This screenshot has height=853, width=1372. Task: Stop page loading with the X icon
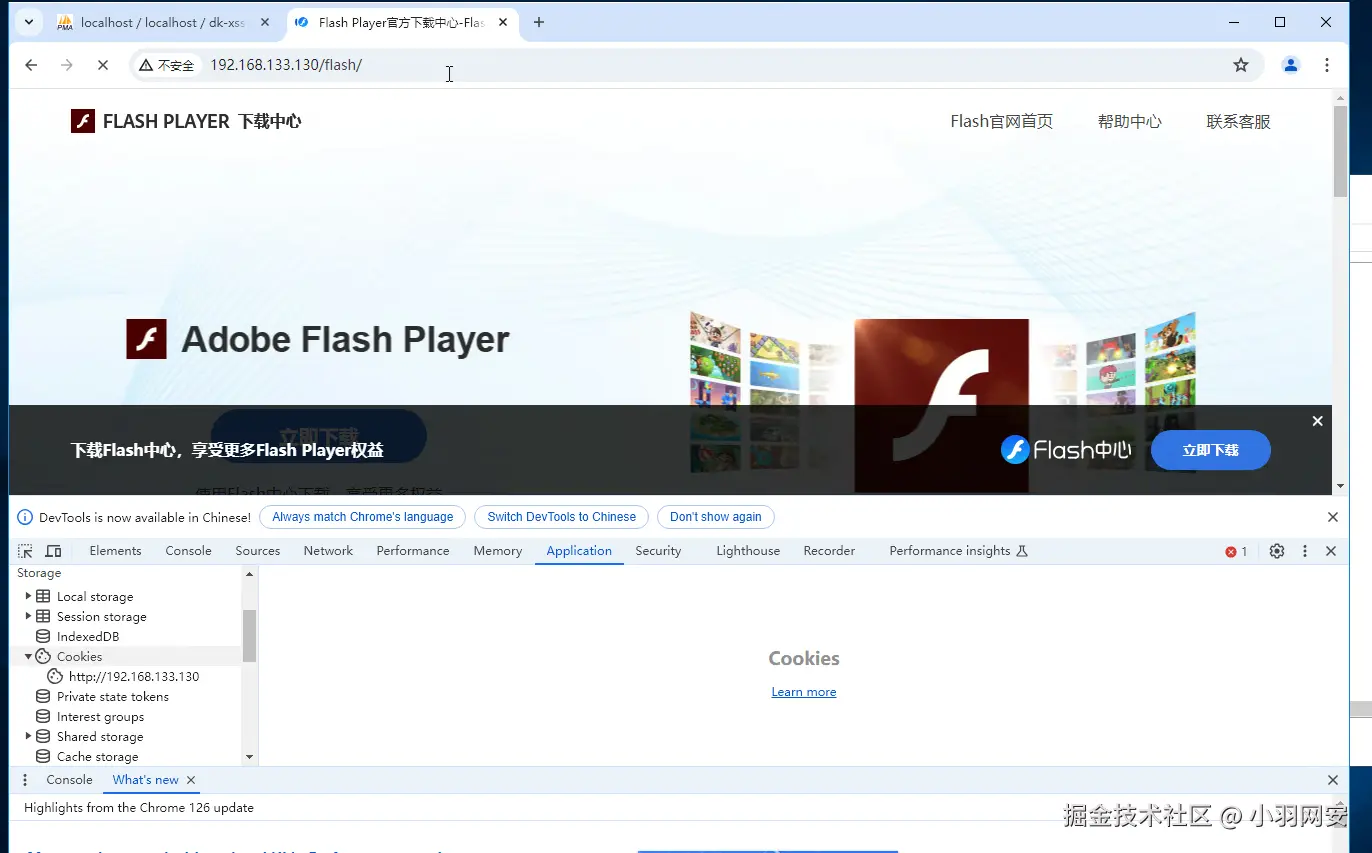pos(102,65)
